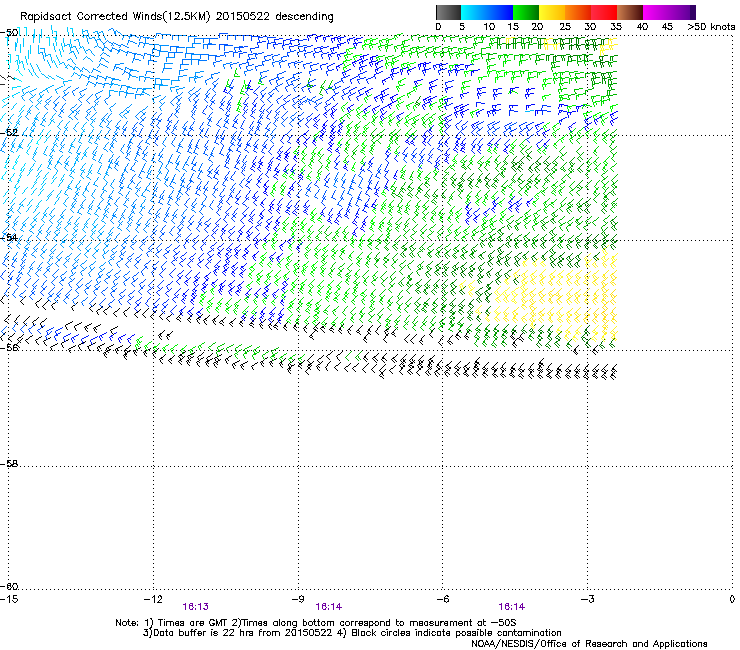Select the cyan 5-10 knots color swatch
Image resolution: width=740 pixels, height=650 pixels.
pos(474,12)
